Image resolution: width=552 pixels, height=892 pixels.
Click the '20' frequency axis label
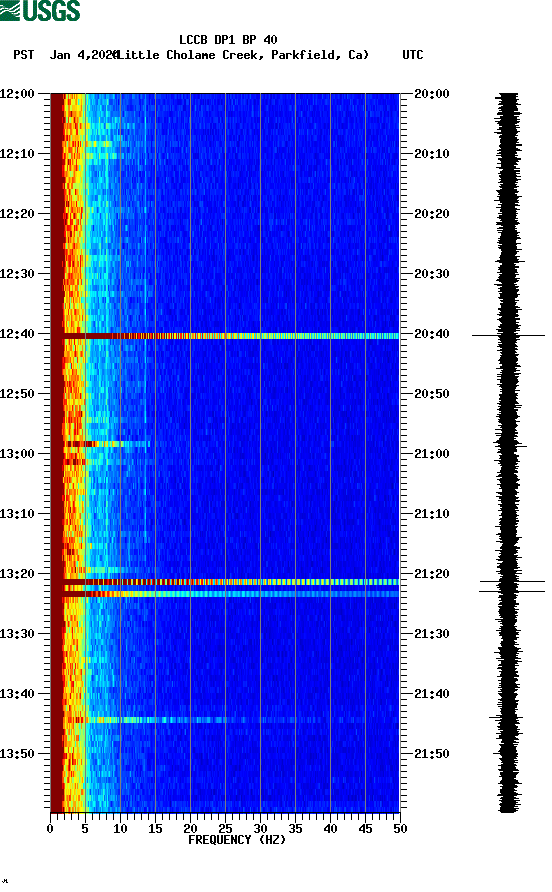(190, 829)
